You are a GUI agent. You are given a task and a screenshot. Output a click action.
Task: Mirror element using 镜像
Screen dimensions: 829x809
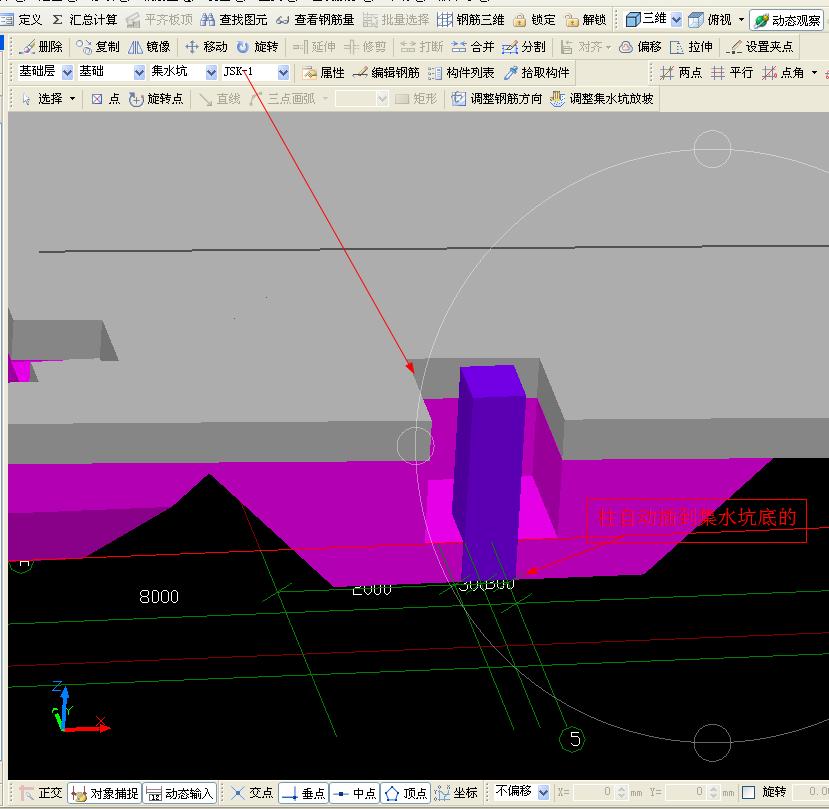click(149, 47)
